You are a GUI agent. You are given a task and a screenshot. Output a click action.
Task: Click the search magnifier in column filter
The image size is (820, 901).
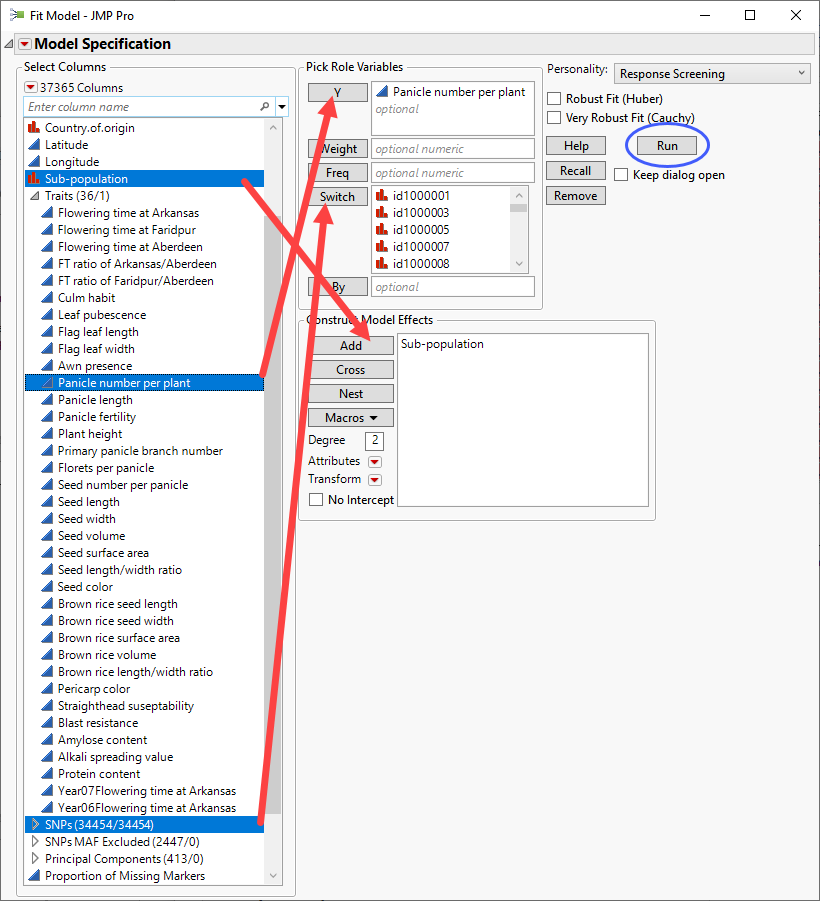click(x=264, y=106)
